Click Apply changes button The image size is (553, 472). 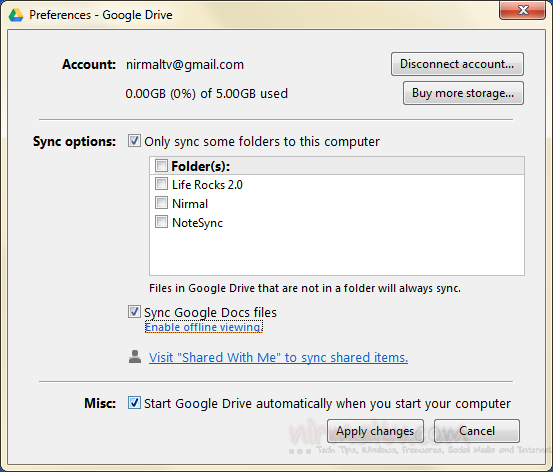[375, 431]
